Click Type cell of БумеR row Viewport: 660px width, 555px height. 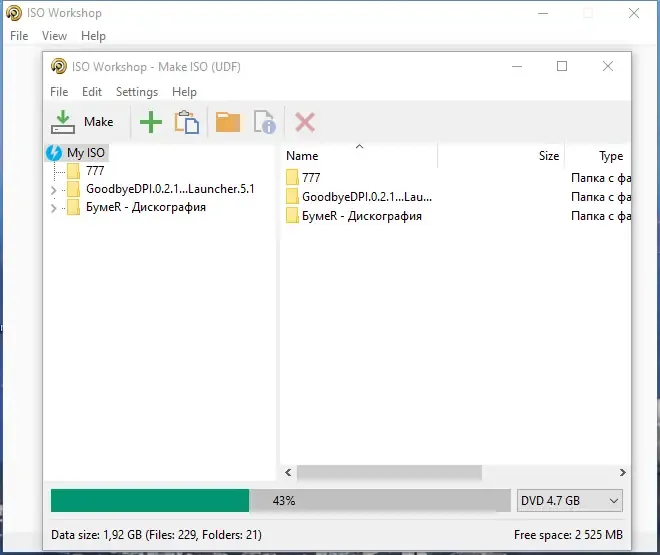[601, 216]
